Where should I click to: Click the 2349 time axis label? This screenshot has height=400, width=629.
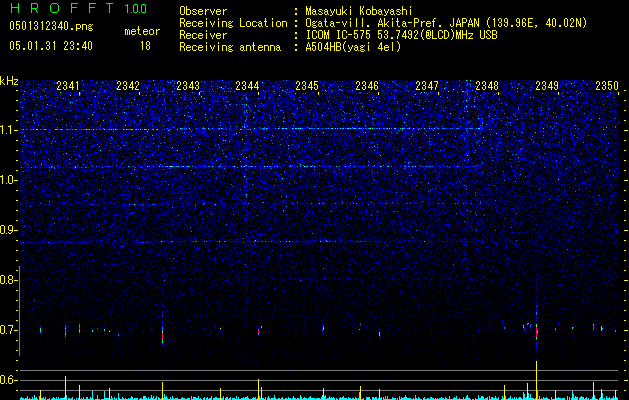coord(547,85)
